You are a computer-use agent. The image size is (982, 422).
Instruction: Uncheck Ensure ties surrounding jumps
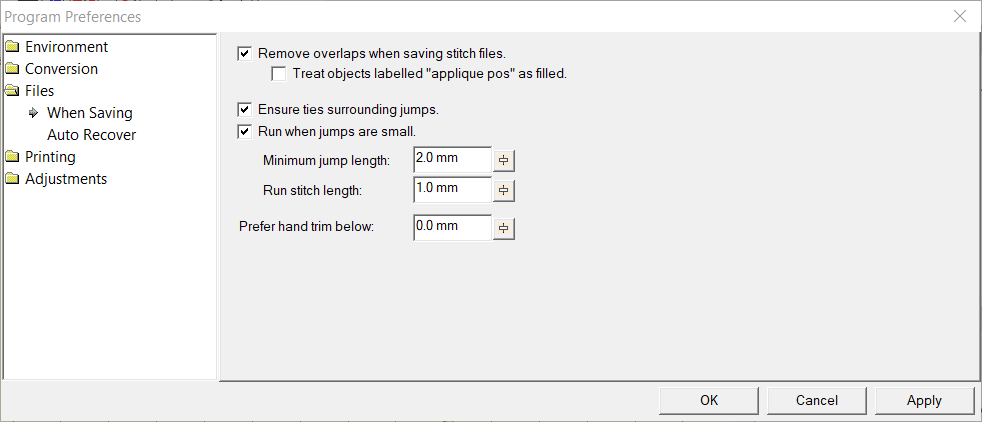tap(244, 109)
